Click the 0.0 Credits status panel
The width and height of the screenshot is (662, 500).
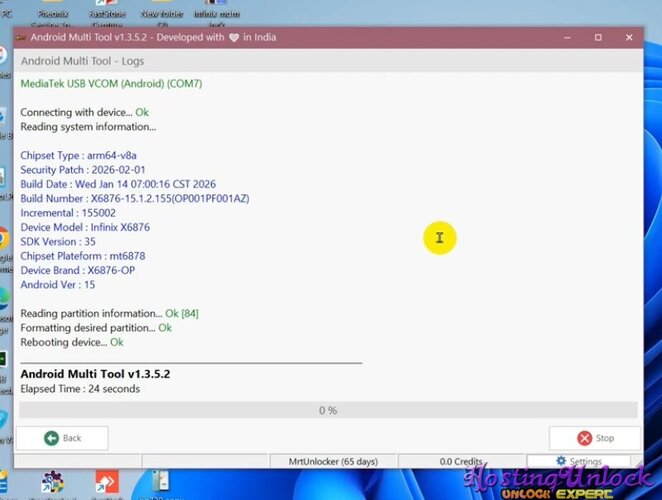point(461,461)
